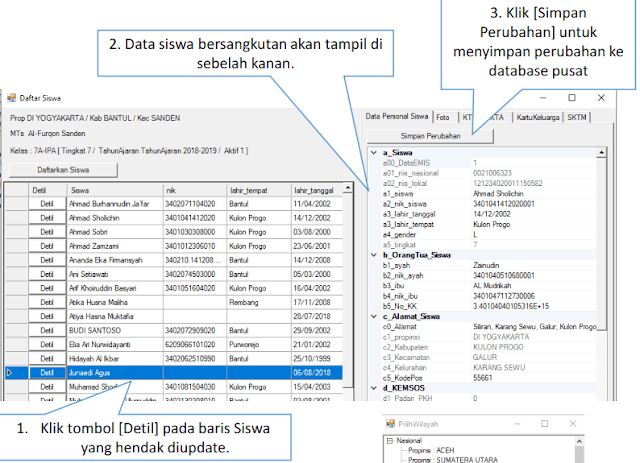640x463 pixels.
Task: Minimize the Daftar Siswa window
Action: [x=543, y=98]
